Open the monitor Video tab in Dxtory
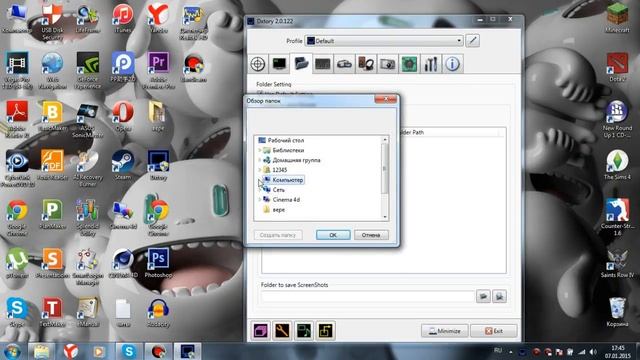Viewport: 640px width, 360px height. coord(280,64)
